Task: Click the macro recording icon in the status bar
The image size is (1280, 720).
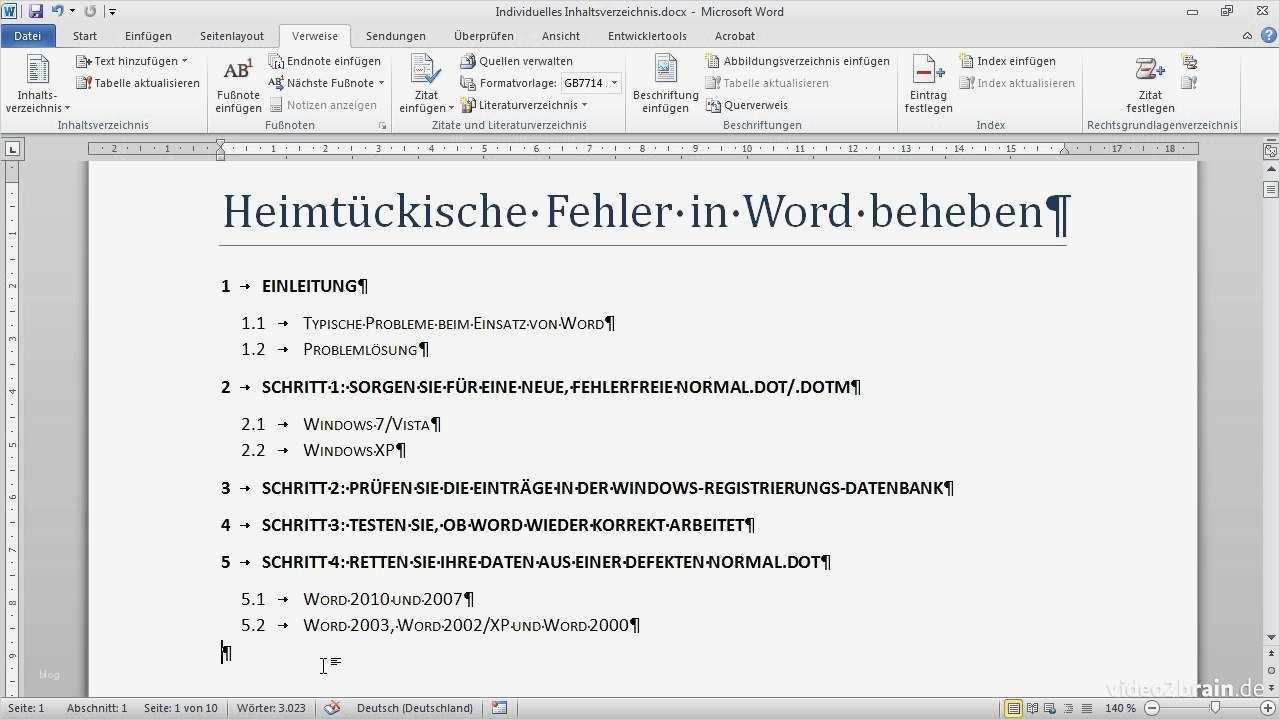Action: pyautogui.click(x=499, y=708)
